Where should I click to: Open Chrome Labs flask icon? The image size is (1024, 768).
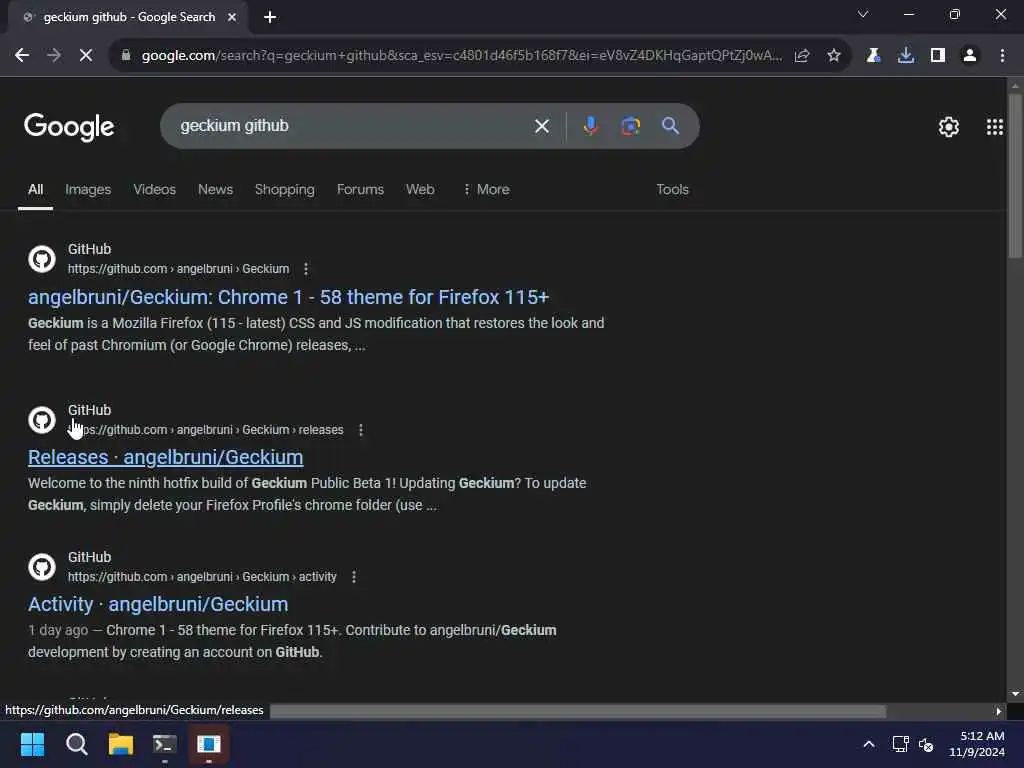click(873, 56)
